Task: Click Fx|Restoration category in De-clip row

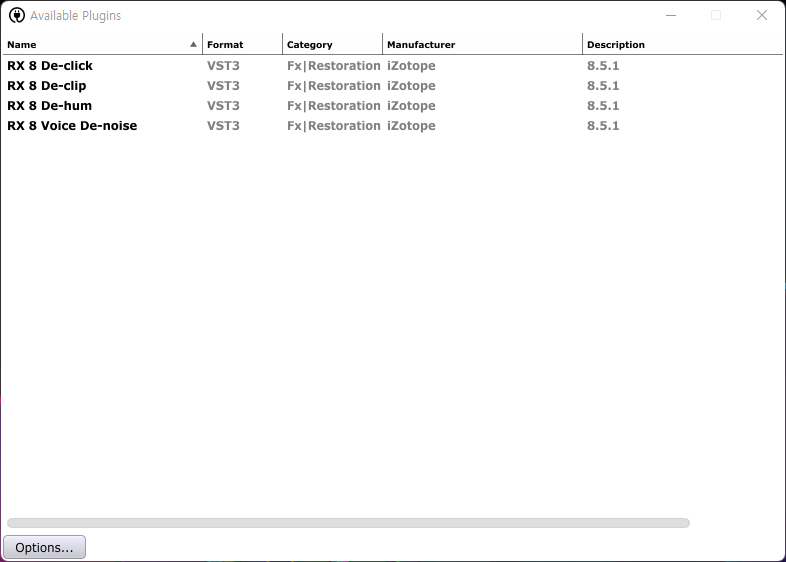Action: [334, 86]
